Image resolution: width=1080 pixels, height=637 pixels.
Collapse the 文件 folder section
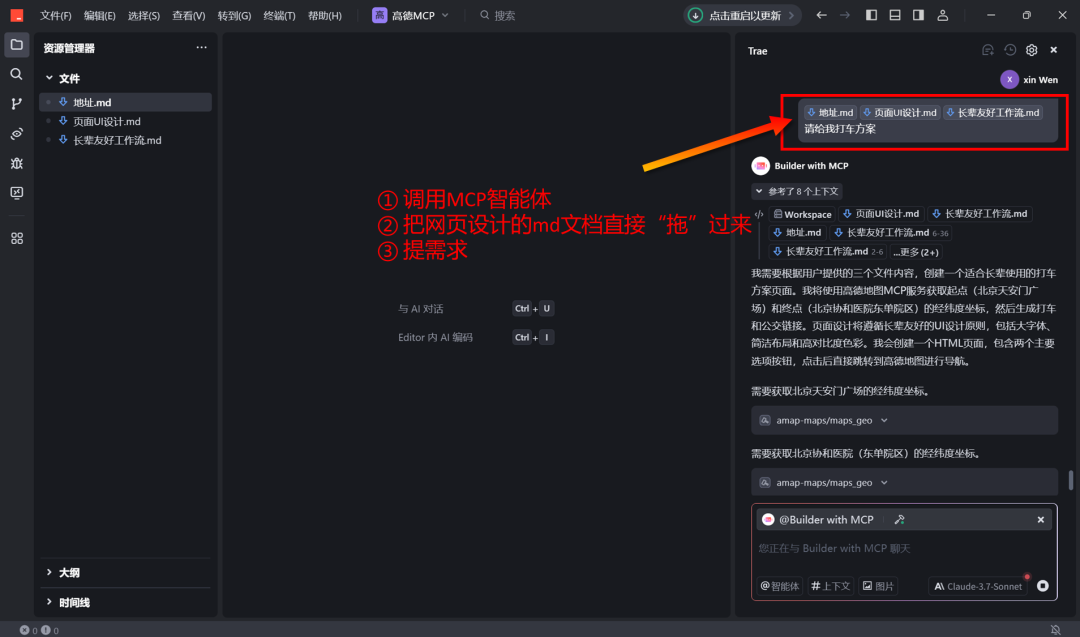125,79
